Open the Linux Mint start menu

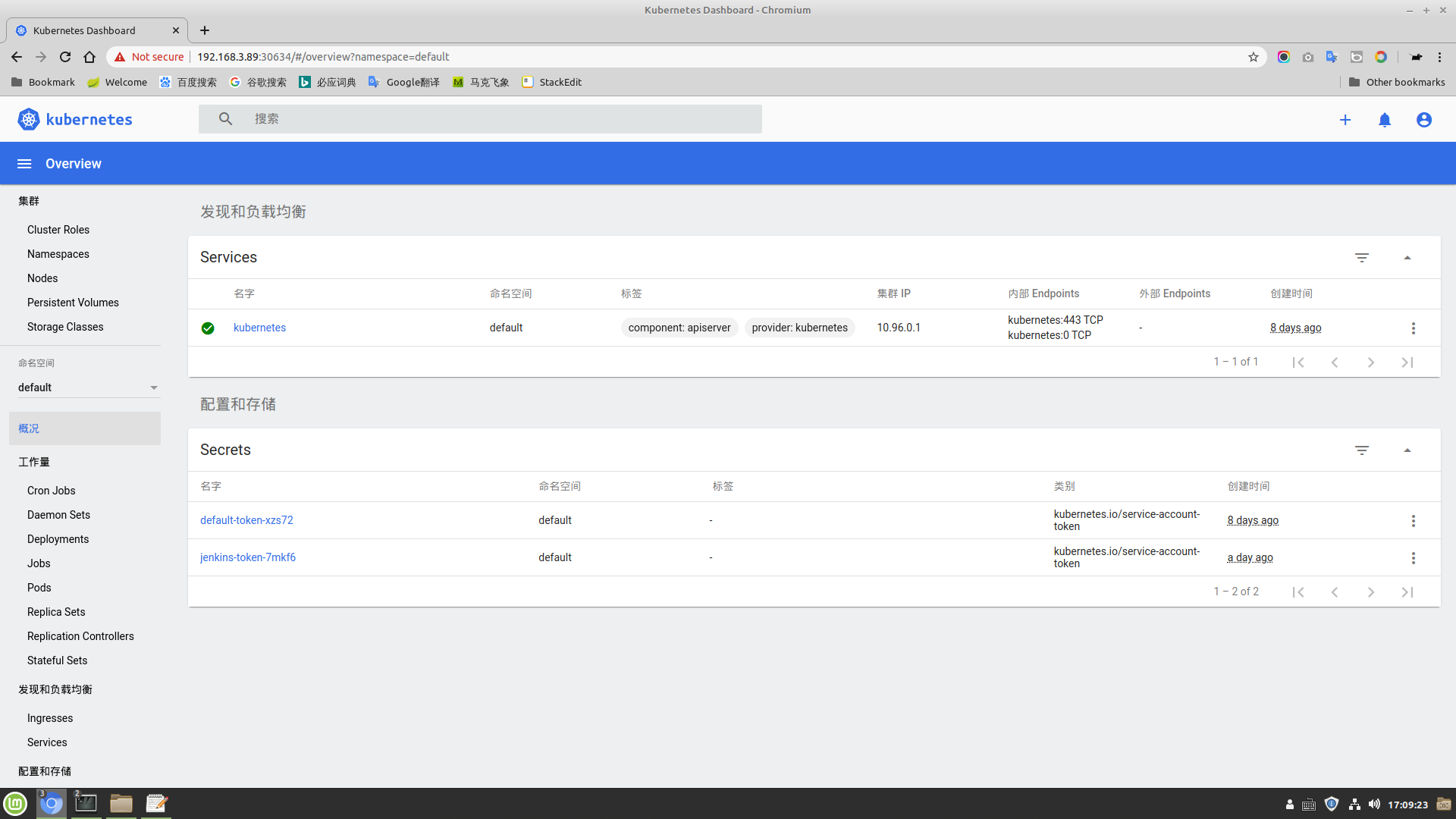15,804
